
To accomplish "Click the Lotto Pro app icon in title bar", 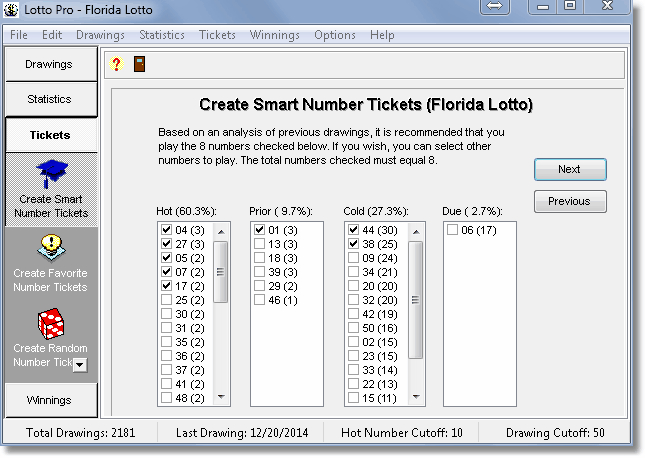I will point(12,9).
